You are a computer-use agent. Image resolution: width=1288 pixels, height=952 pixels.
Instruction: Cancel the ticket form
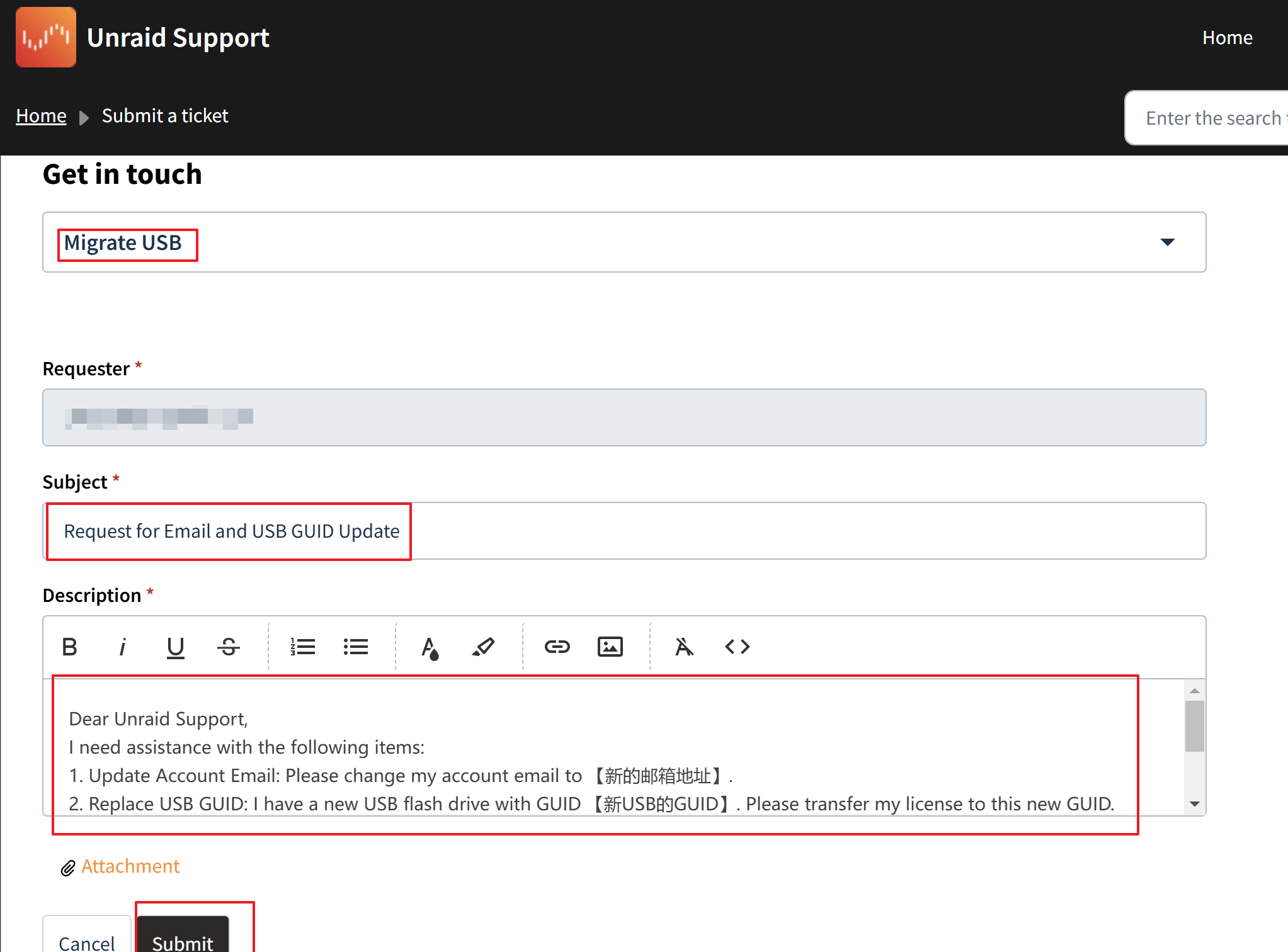pyautogui.click(x=87, y=934)
